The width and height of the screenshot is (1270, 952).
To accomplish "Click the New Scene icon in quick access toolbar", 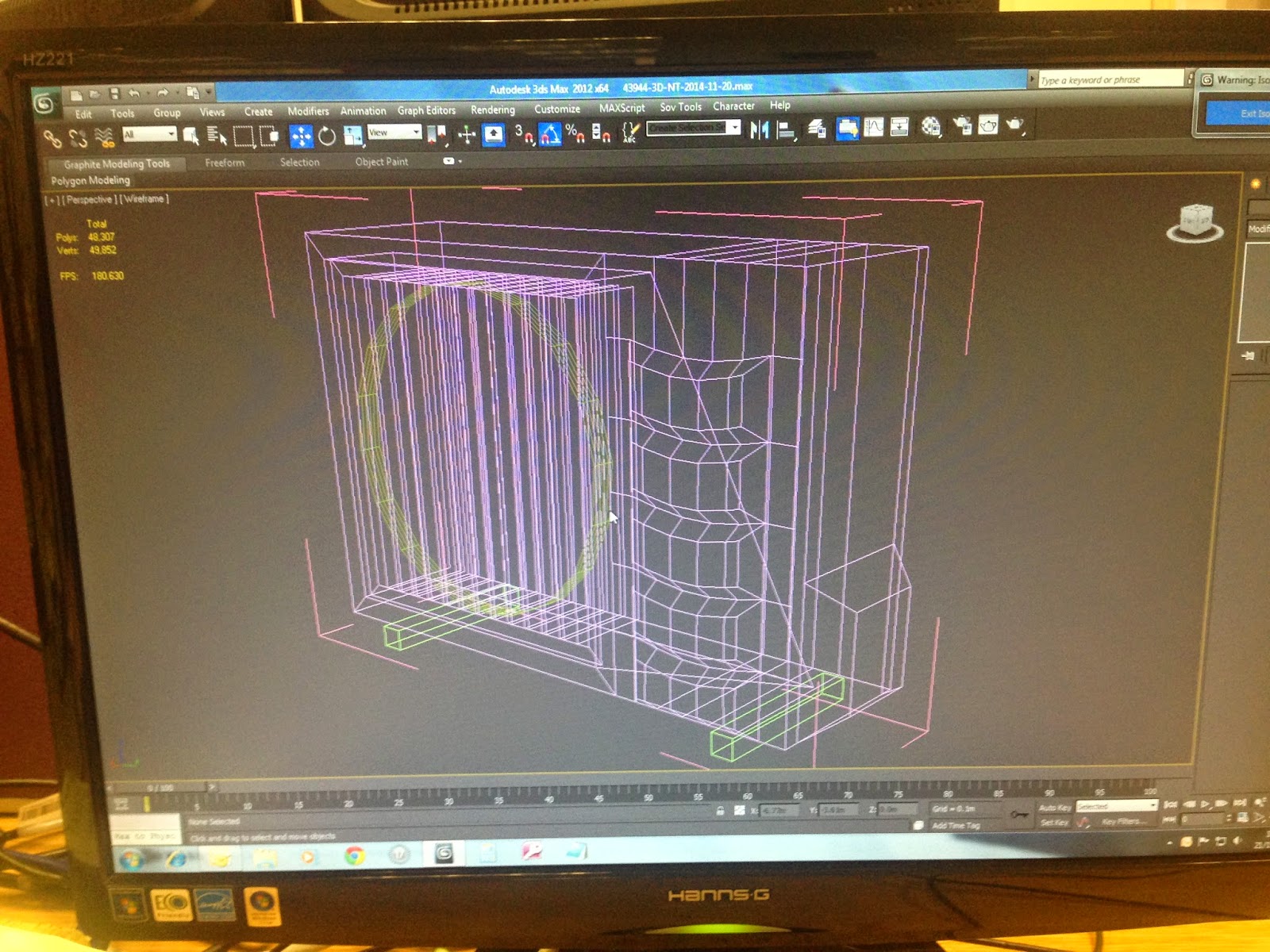I will point(76,94).
